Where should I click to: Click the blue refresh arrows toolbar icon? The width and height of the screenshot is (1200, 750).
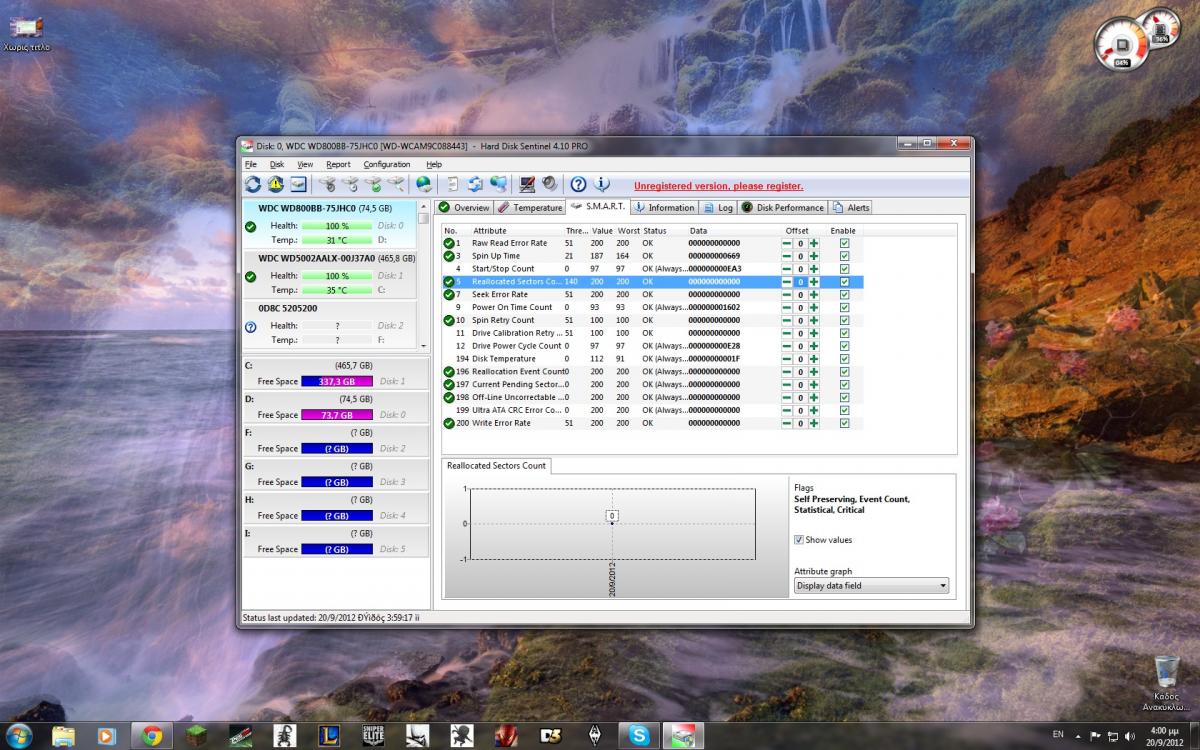253,184
